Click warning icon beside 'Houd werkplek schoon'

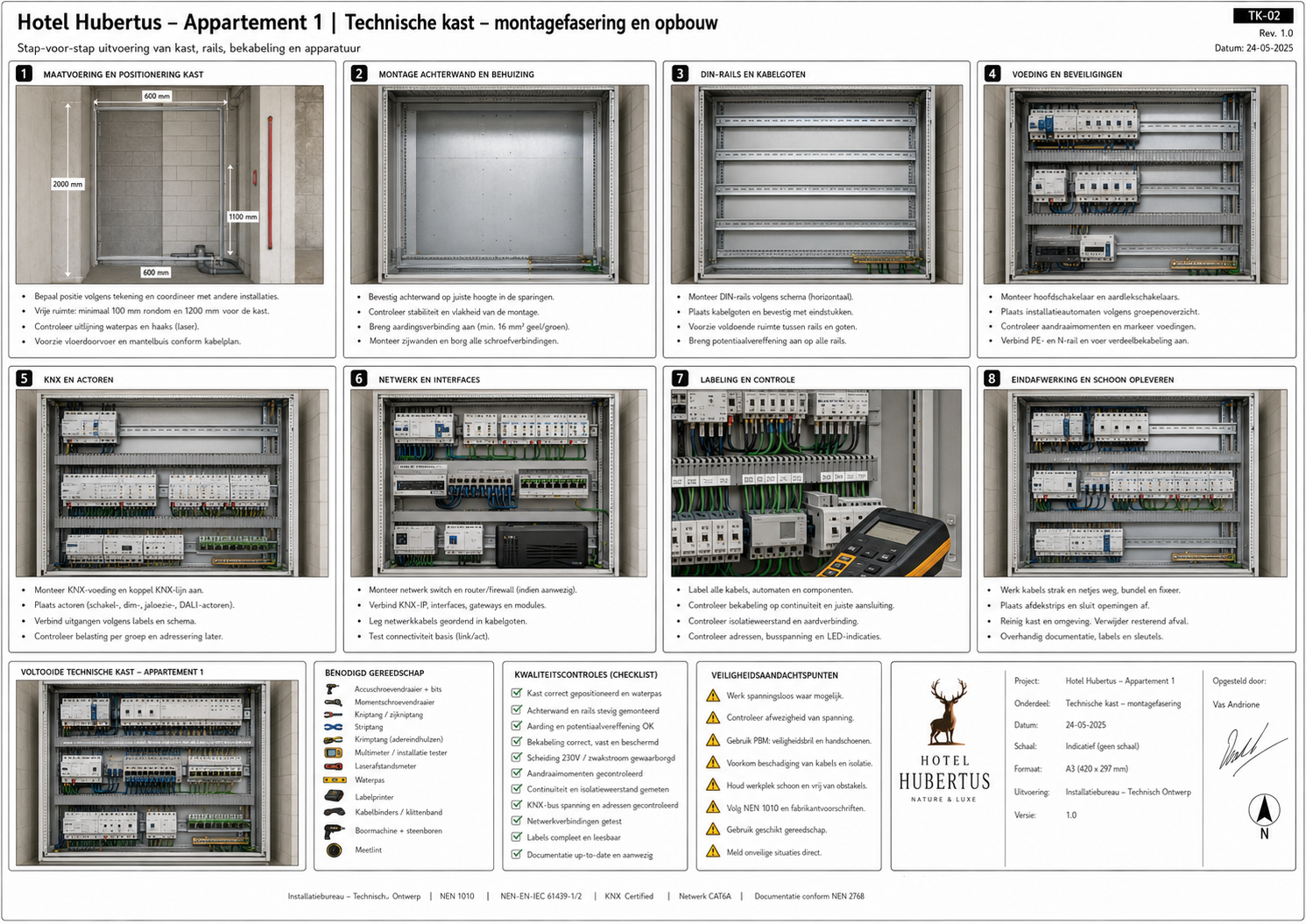pyautogui.click(x=713, y=786)
